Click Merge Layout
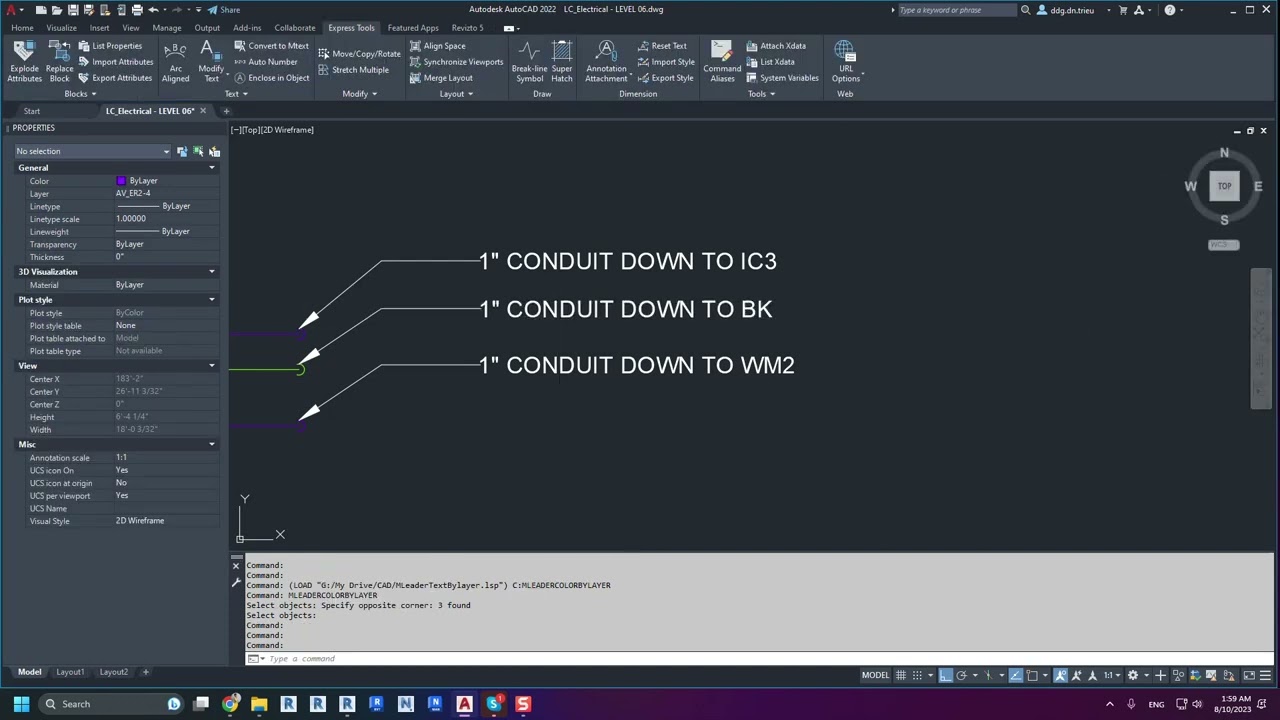This screenshot has height=720, width=1280. pyautogui.click(x=441, y=78)
